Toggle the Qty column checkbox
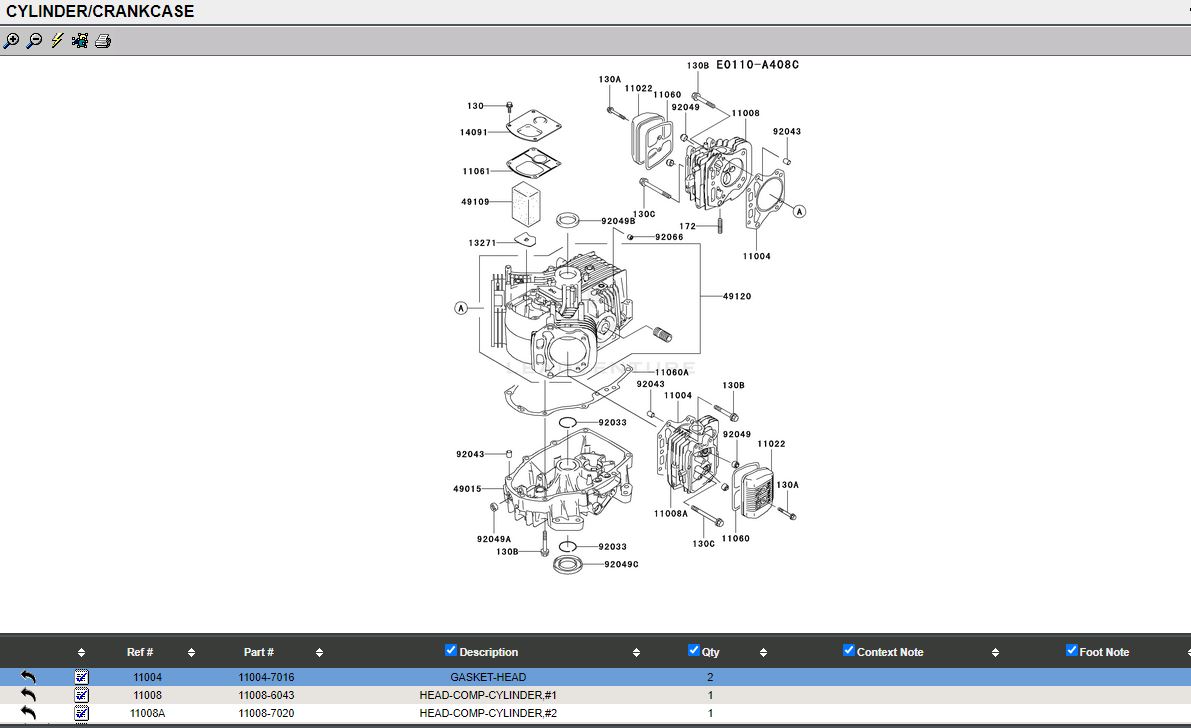This screenshot has height=728, width=1191. click(x=694, y=650)
